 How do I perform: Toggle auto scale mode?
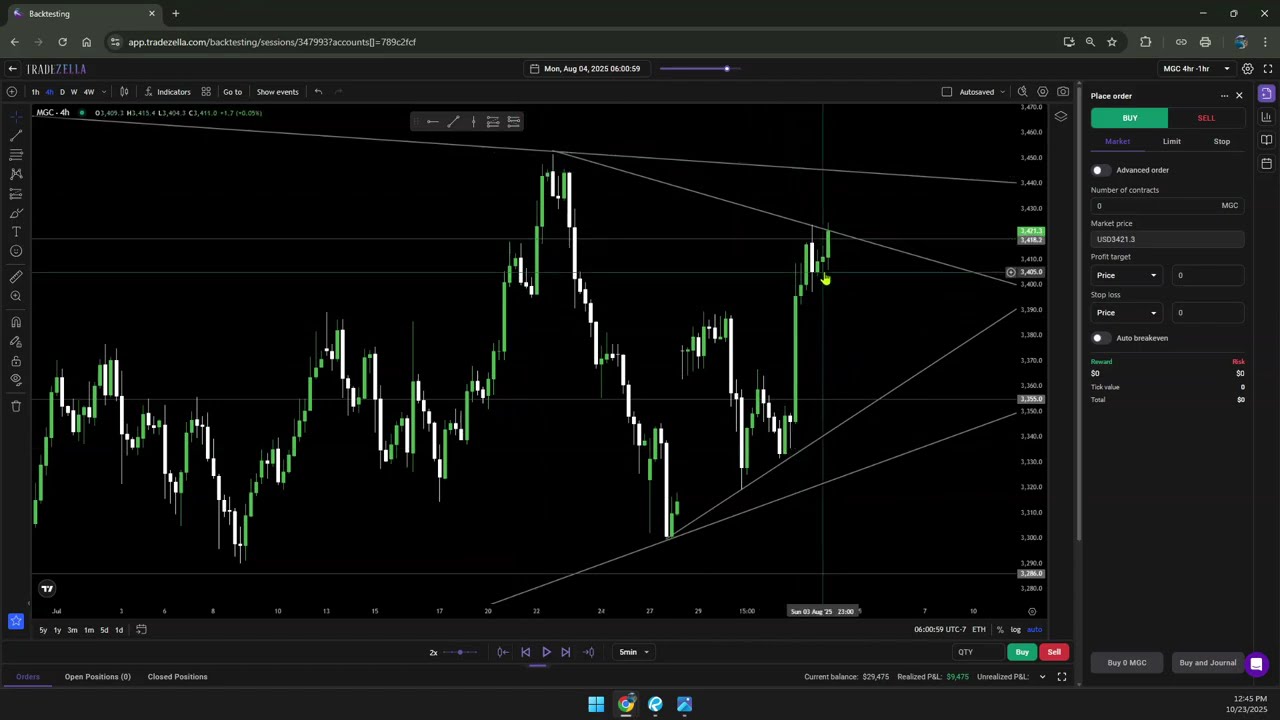tap(1034, 630)
